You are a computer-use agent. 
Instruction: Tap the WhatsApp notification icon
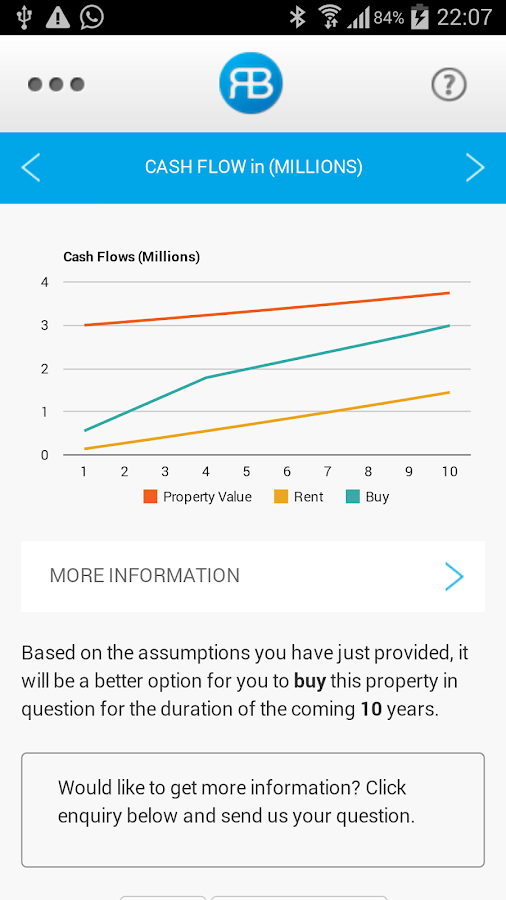(x=92, y=17)
